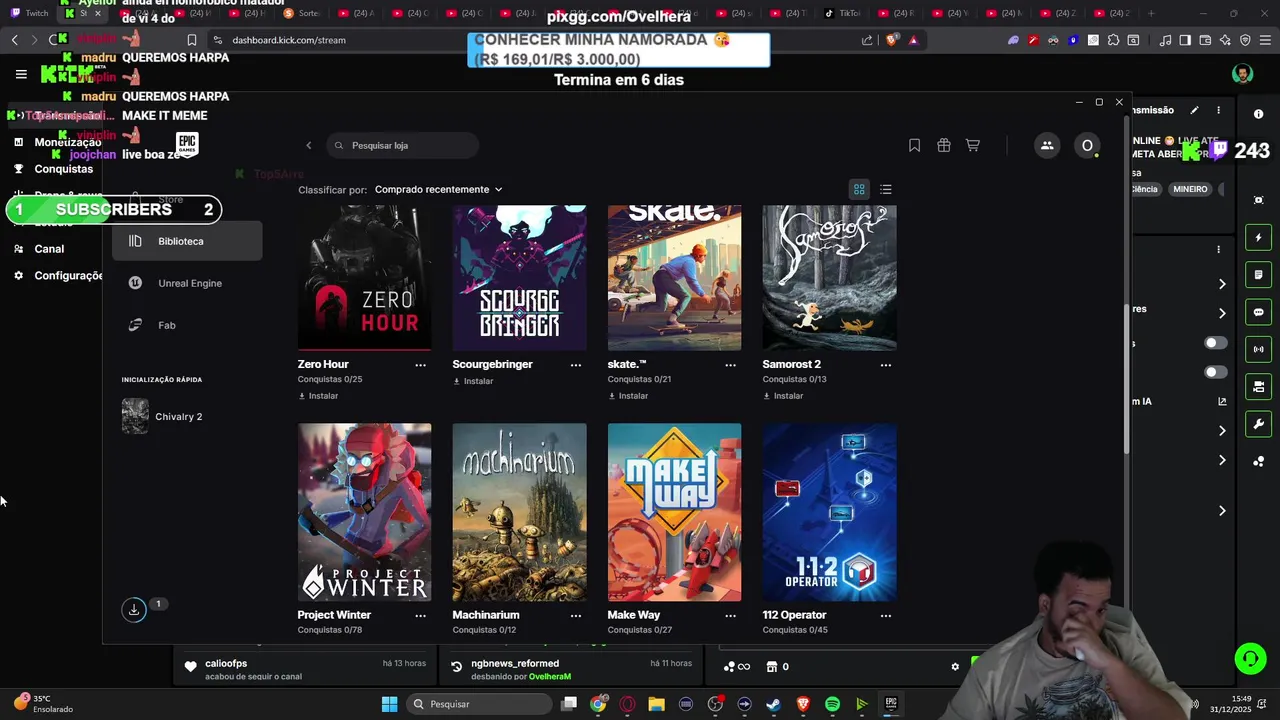Viewport: 1280px width, 720px height.
Task: Click the Brave shields icon in address bar
Action: click(x=892, y=40)
